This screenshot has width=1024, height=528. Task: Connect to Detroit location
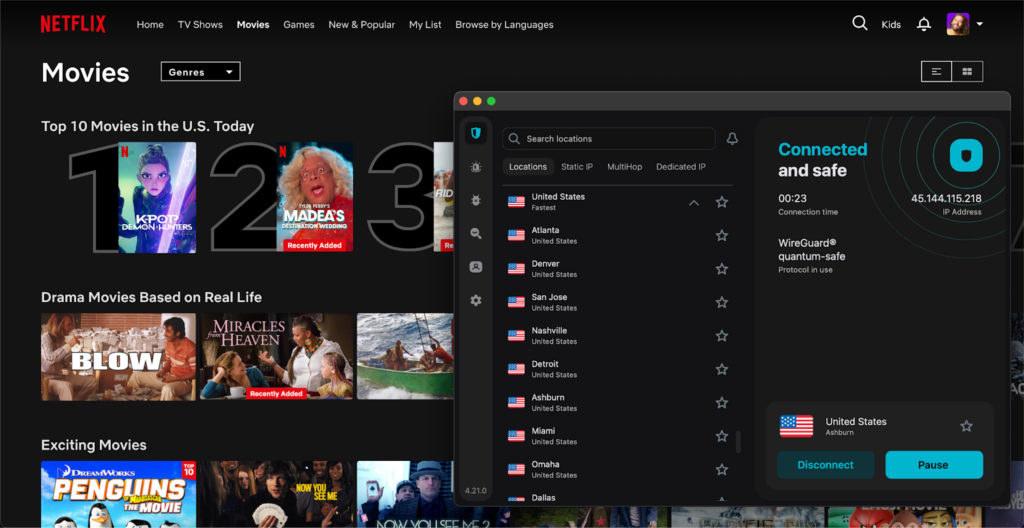(x=617, y=369)
